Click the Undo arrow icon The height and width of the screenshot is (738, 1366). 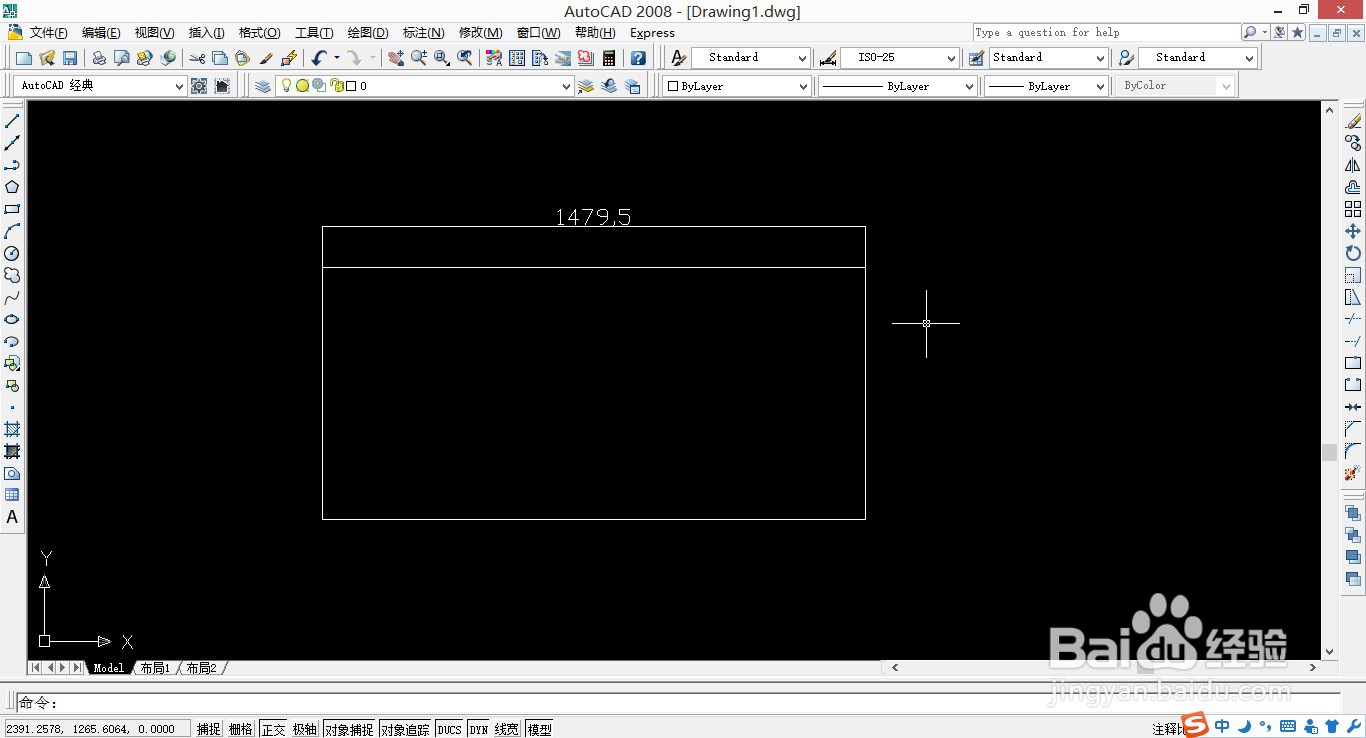319,58
